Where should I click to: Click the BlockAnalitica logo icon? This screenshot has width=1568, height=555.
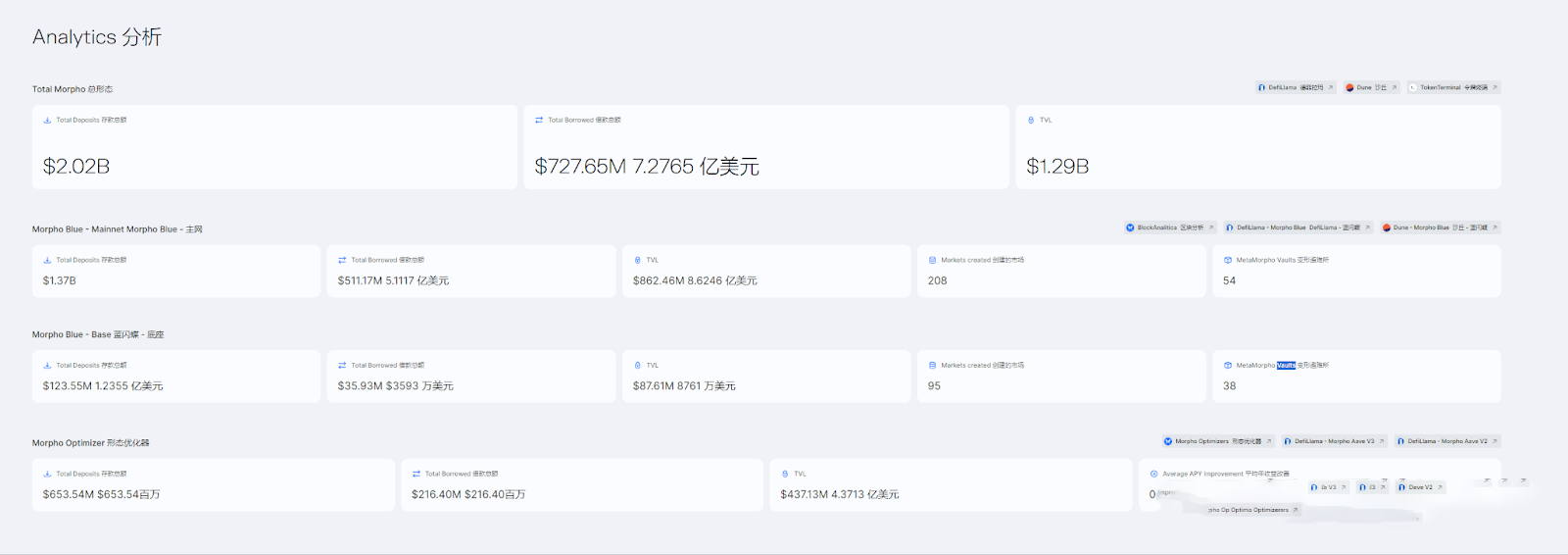[x=1130, y=227]
